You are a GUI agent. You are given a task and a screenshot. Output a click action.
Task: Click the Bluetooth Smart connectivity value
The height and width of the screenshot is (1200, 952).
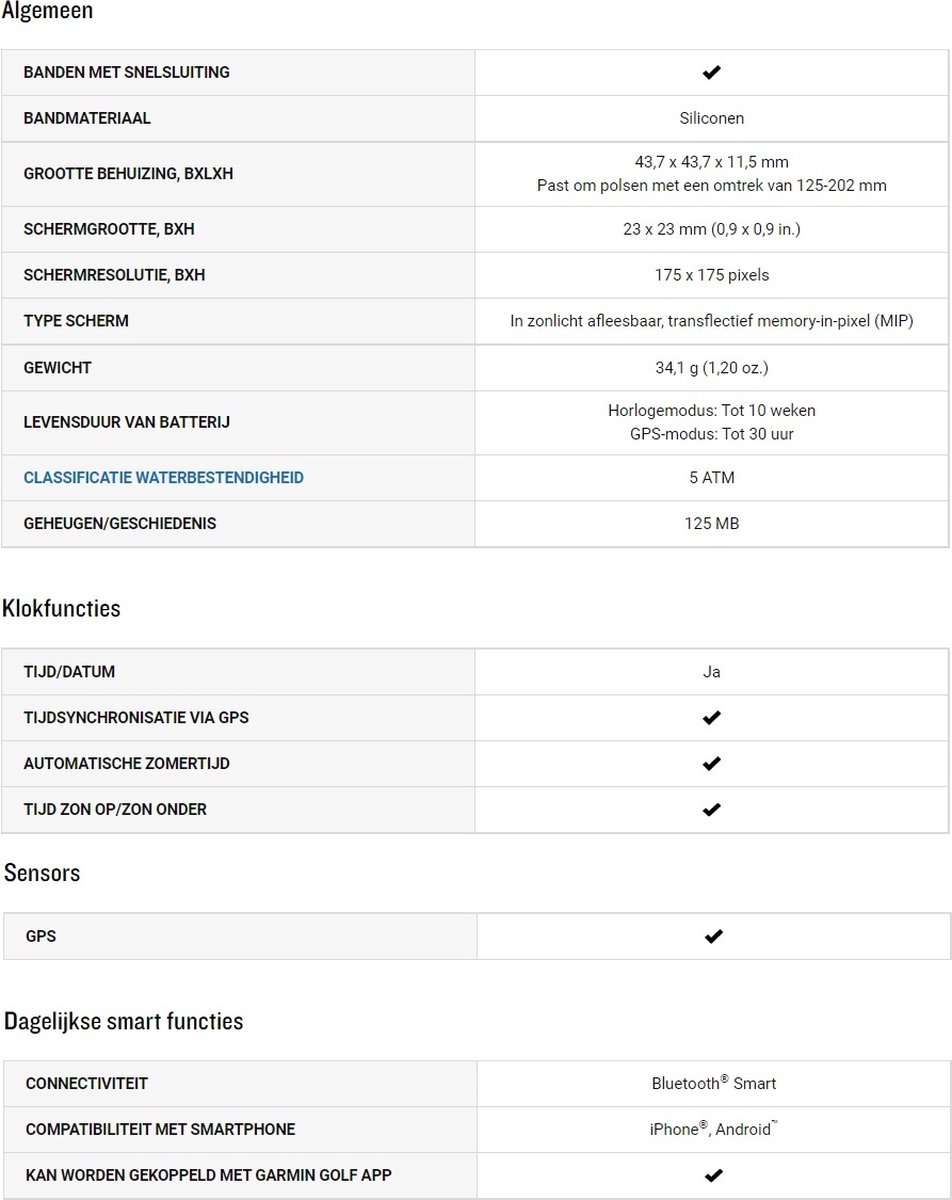click(714, 1083)
